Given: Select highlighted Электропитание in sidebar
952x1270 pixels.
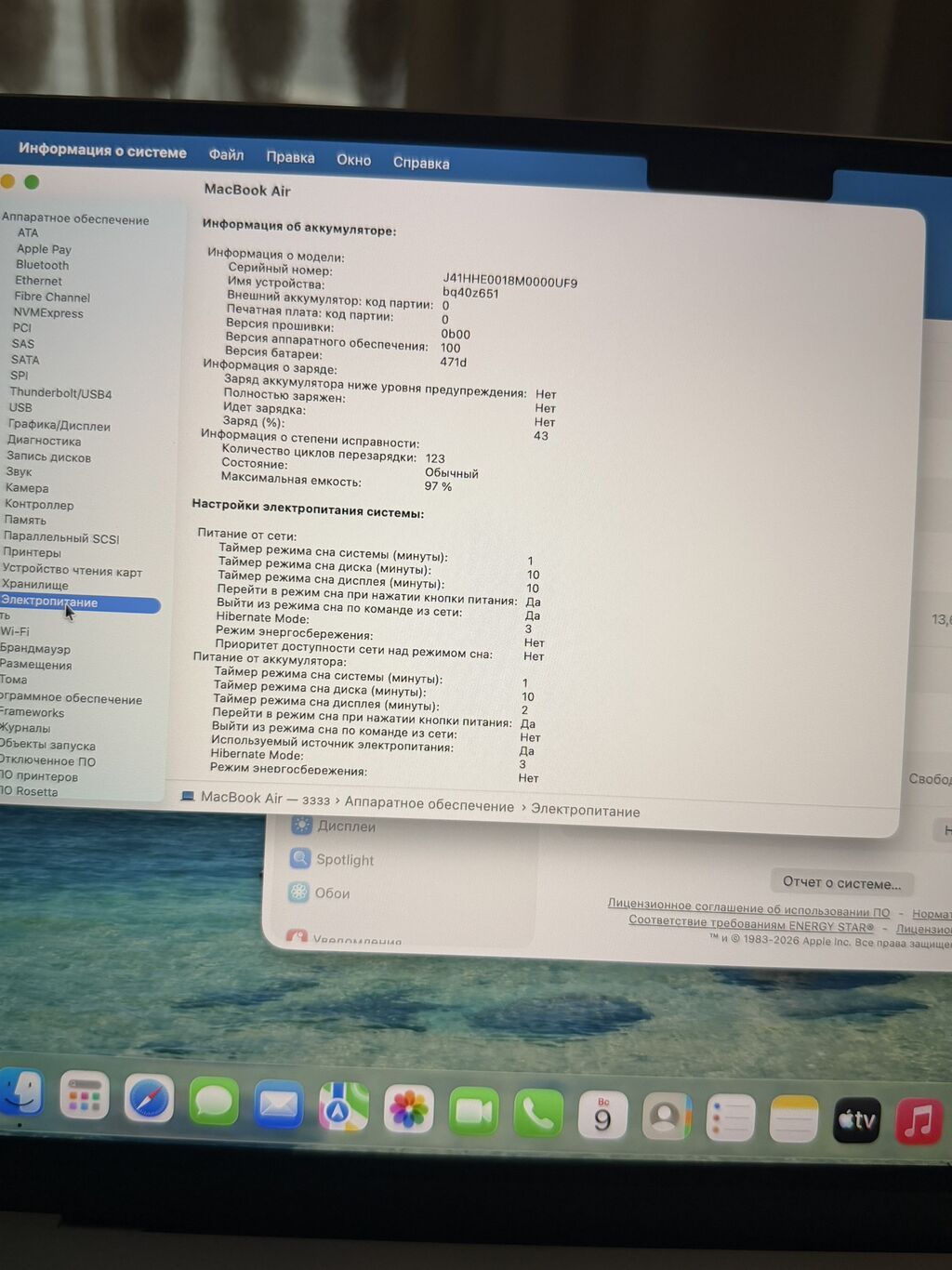Looking at the screenshot, I should pos(79,603).
